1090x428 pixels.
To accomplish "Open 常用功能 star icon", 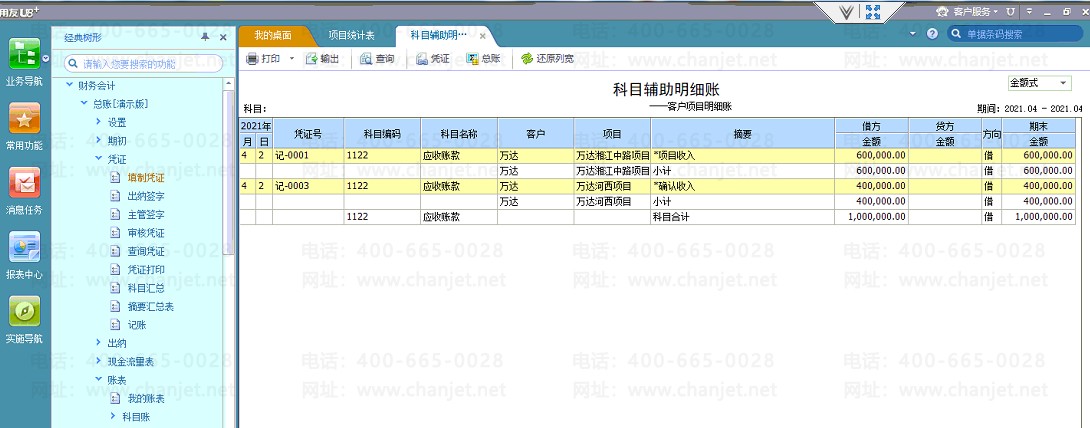I will pos(24,118).
